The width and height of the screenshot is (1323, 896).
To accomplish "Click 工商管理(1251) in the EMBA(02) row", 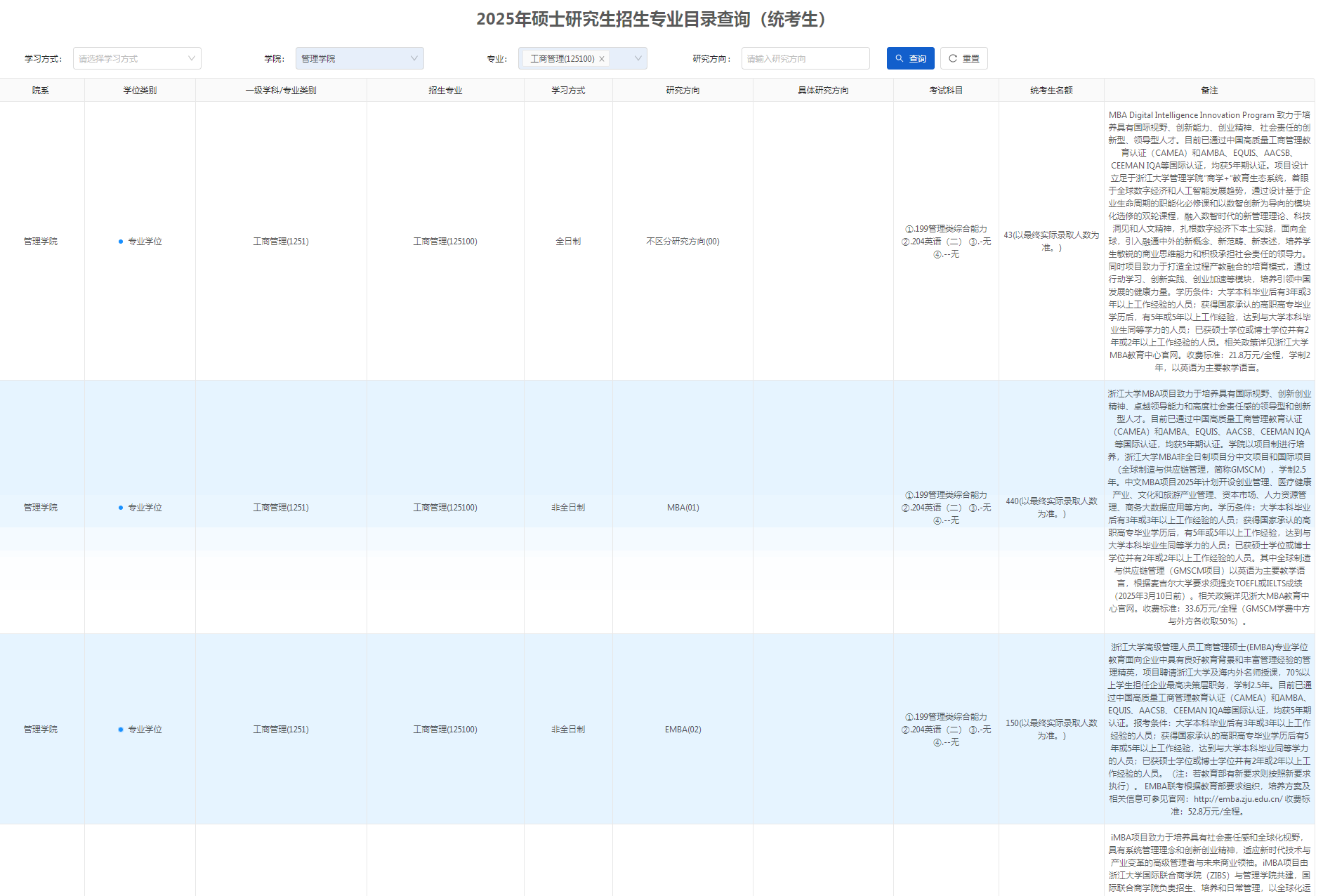I will pos(281,730).
